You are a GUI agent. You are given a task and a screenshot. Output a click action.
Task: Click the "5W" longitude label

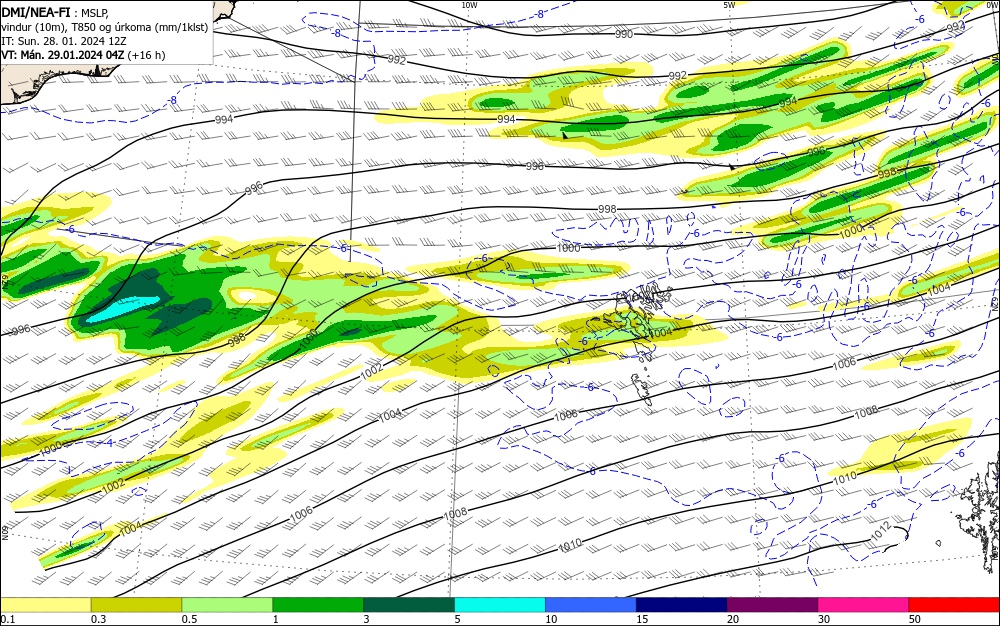729,5
